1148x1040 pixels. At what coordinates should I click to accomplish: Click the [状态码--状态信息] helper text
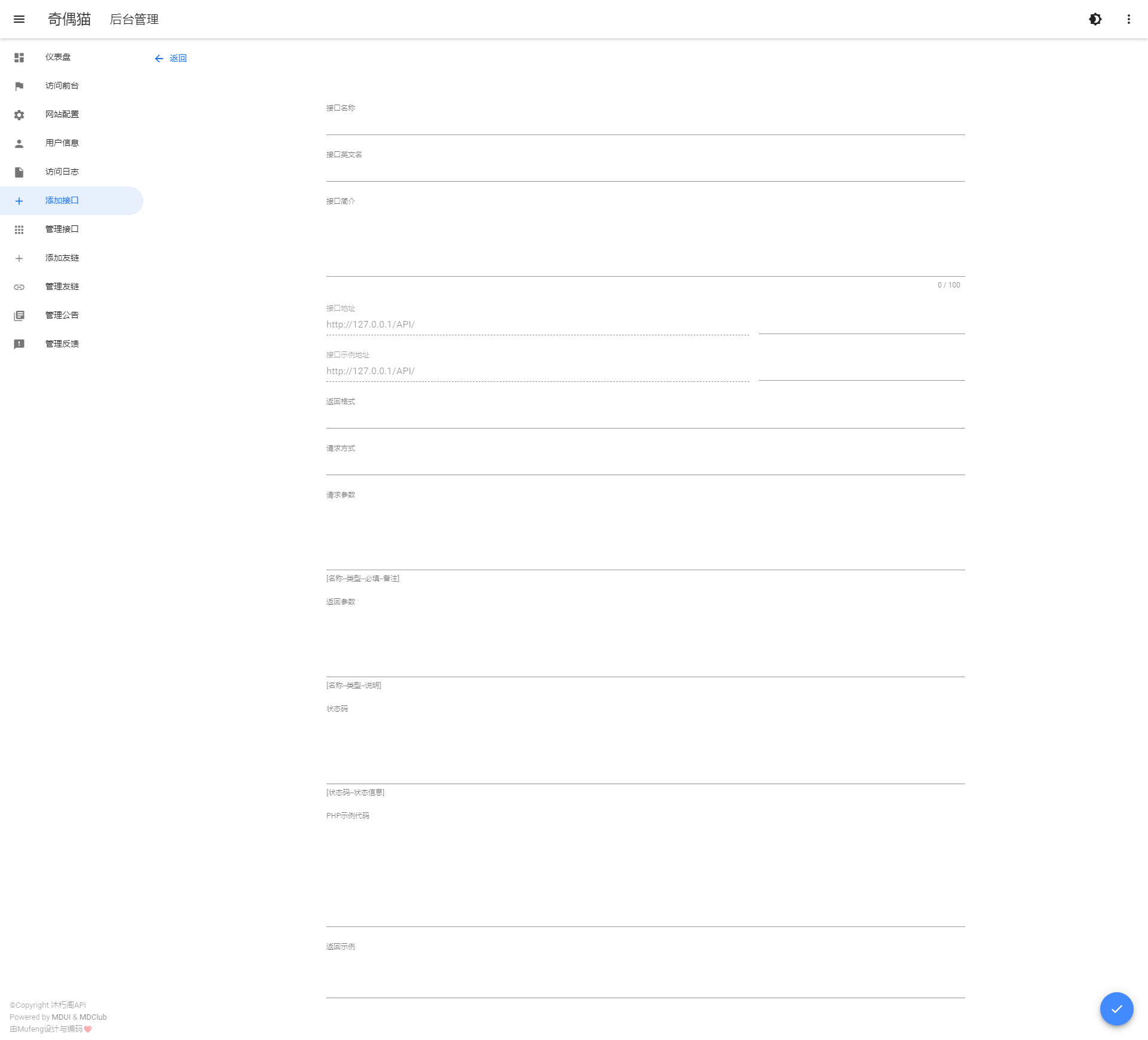pyautogui.click(x=355, y=793)
